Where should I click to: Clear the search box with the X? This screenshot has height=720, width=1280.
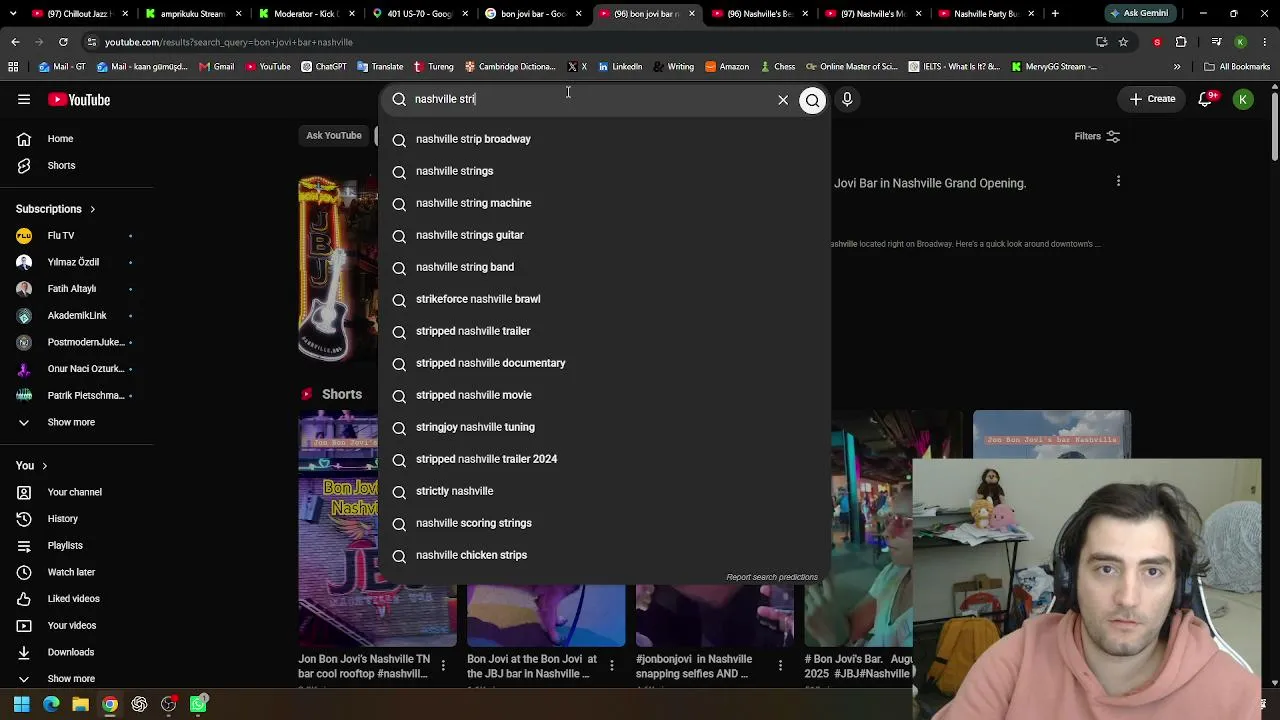[783, 99]
